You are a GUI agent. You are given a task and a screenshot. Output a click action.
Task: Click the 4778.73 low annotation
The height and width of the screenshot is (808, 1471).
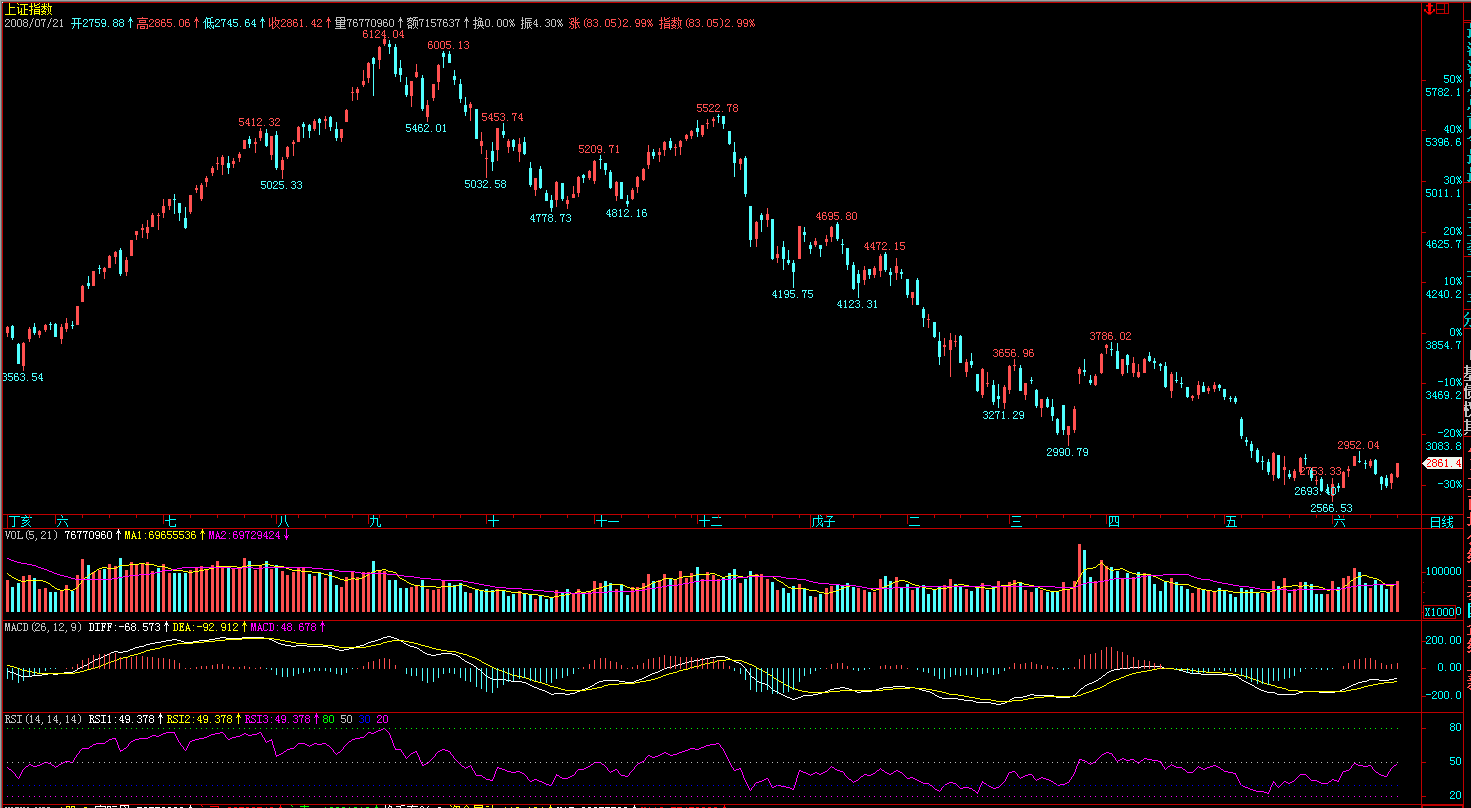[x=550, y=218]
